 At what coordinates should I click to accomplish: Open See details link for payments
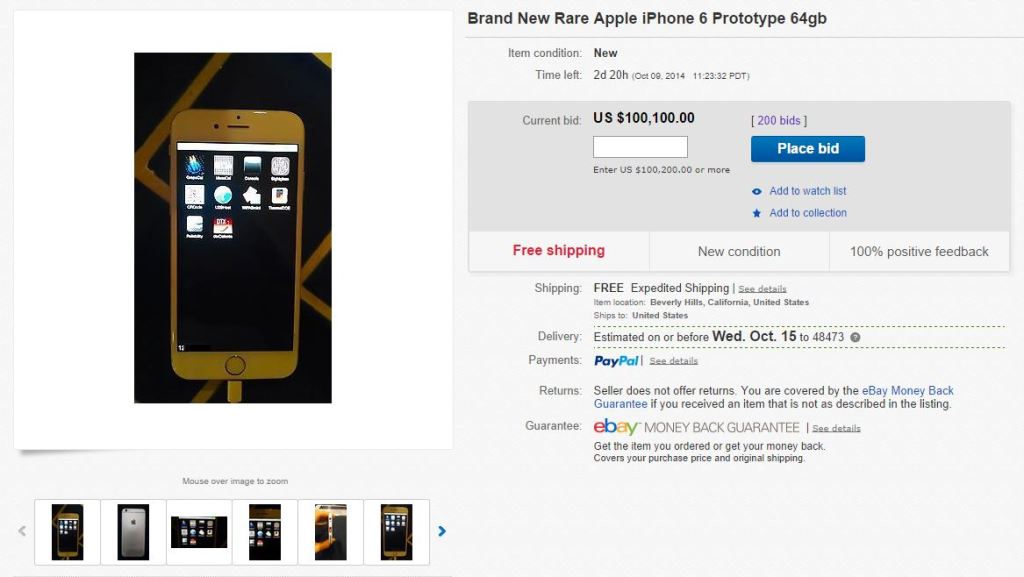(673, 361)
